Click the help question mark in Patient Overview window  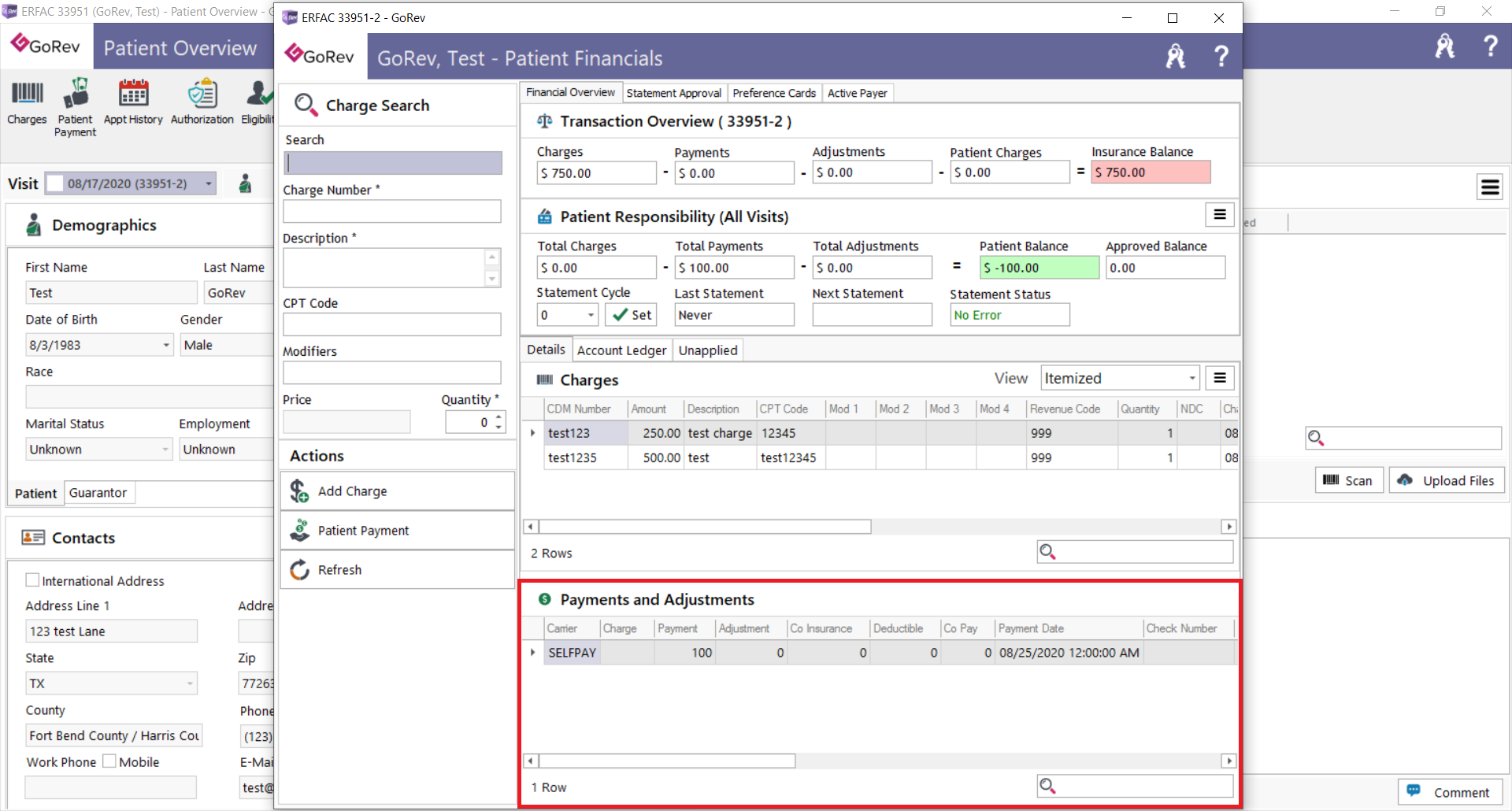(x=1490, y=46)
